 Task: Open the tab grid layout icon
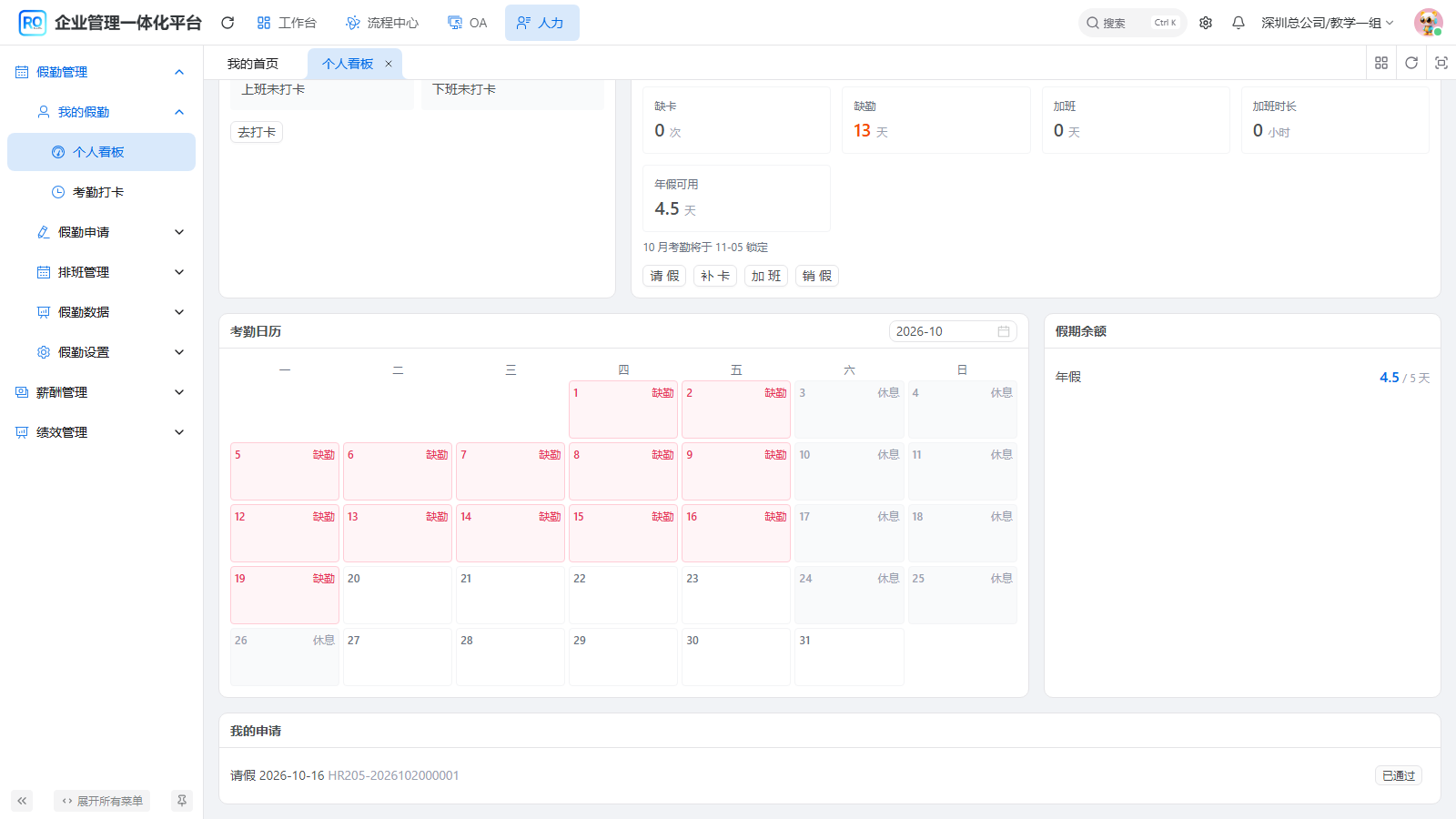1381,63
